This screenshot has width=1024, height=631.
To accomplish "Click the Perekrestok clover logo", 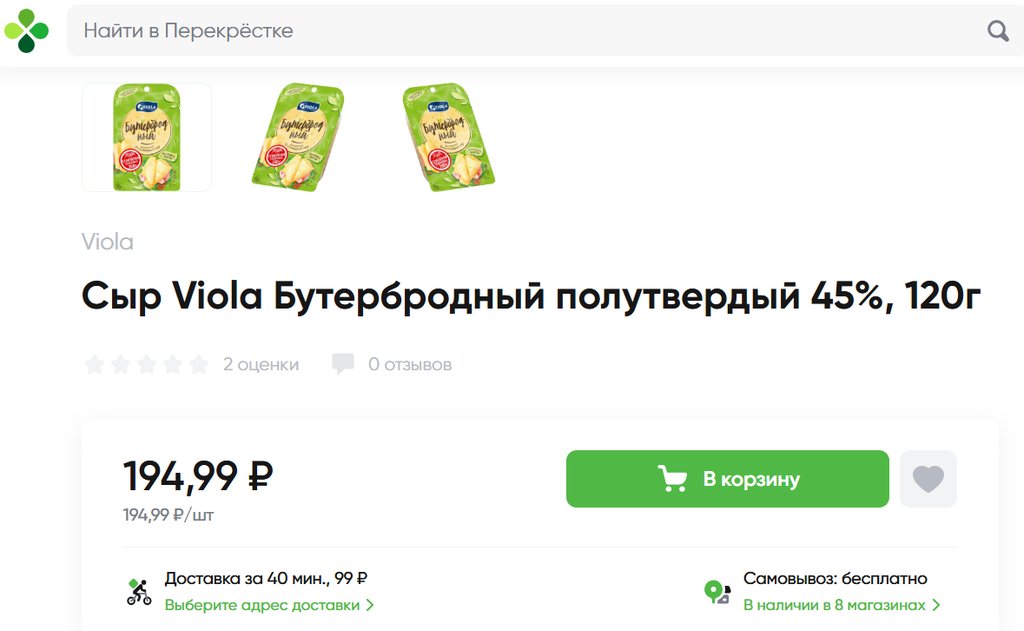I will tap(26, 30).
